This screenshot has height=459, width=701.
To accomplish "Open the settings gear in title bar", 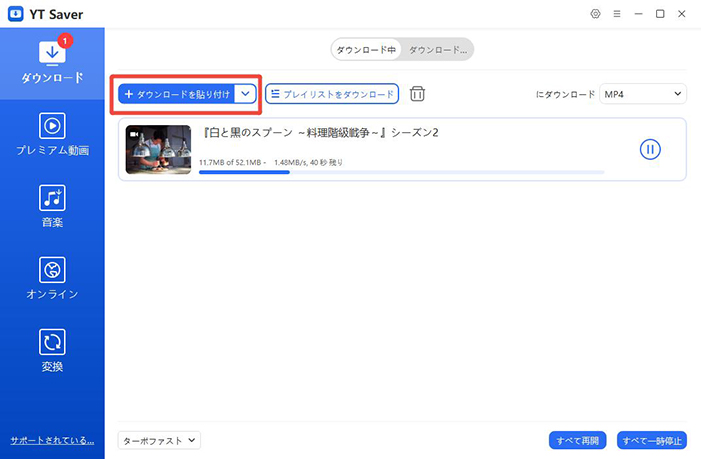I will click(595, 14).
